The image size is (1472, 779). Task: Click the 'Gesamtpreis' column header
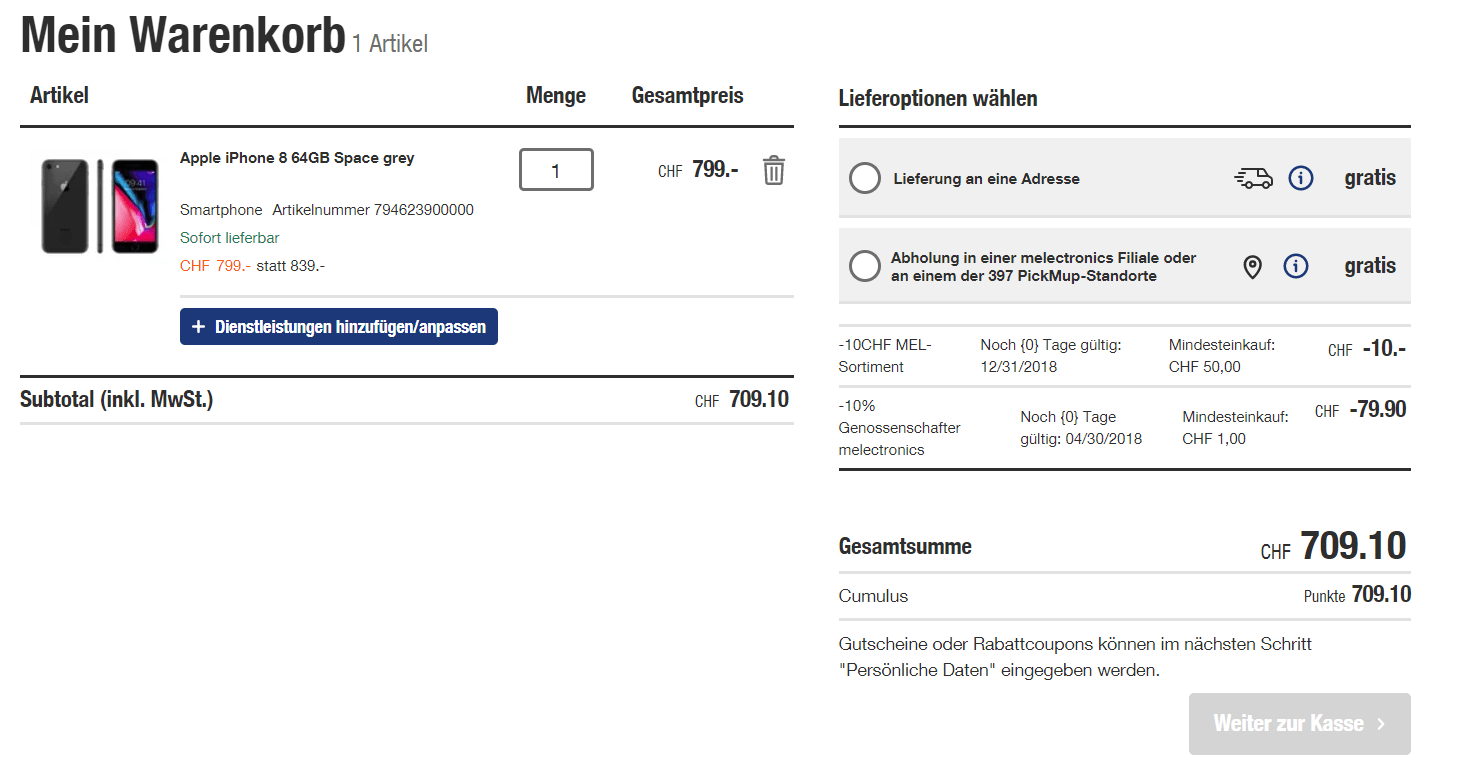click(688, 96)
